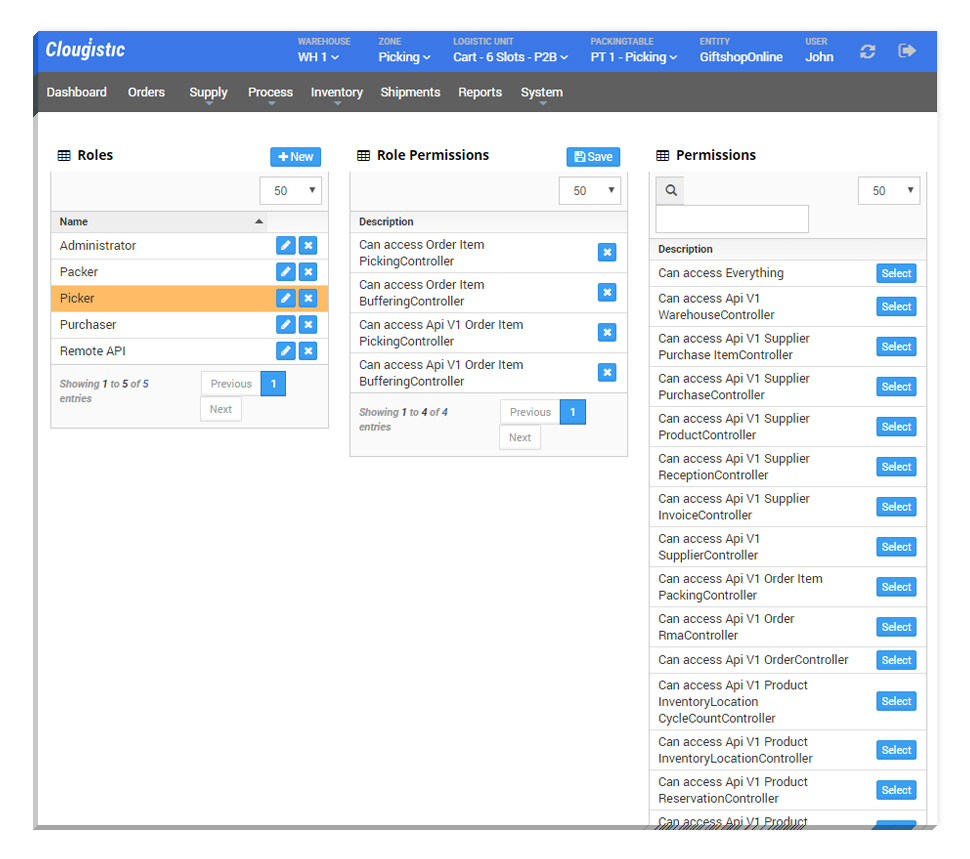The height and width of the screenshot is (859, 970).
Task: Remove the Order Item BufferingController permission
Action: (607, 293)
